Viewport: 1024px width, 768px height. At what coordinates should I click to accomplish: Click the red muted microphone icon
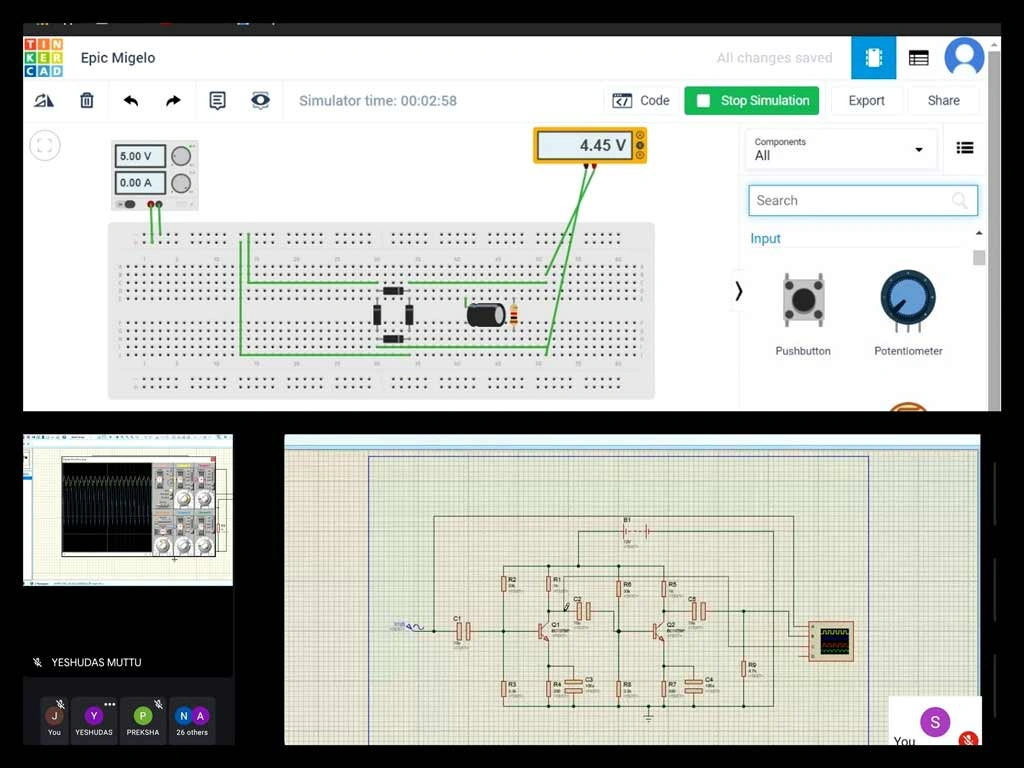click(x=968, y=739)
